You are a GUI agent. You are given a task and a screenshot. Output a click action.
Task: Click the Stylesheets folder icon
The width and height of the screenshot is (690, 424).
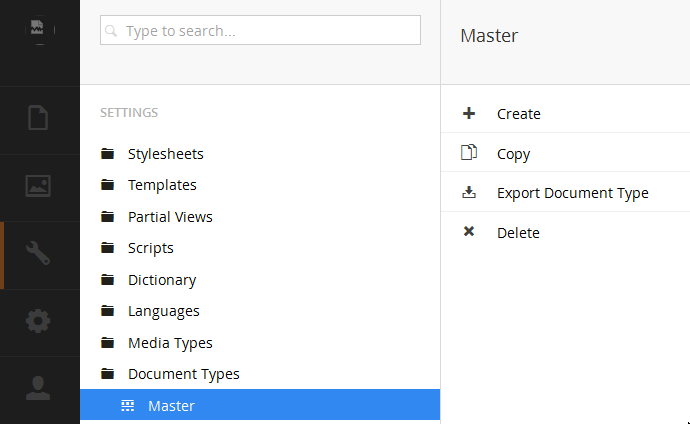[107, 154]
